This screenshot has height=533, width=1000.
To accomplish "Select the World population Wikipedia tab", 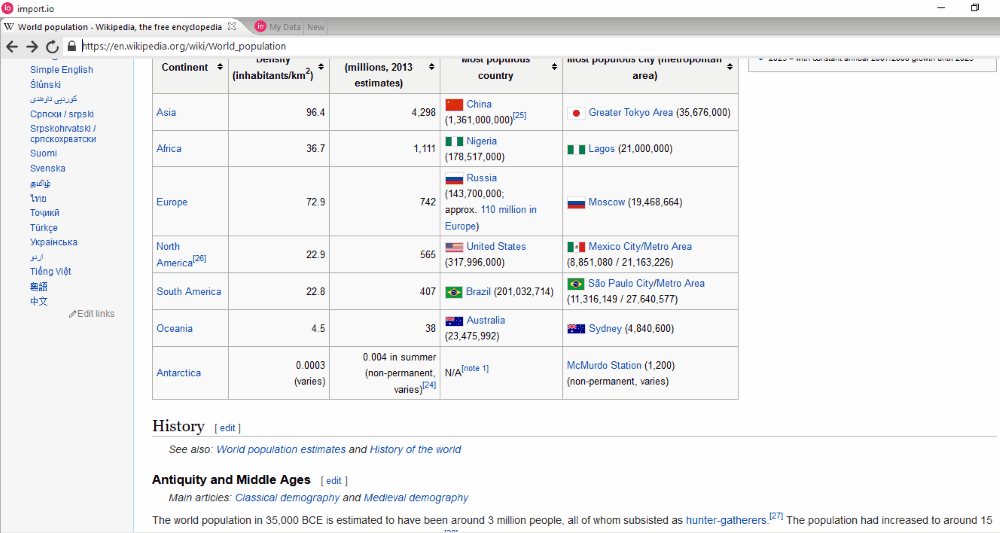I will pyautogui.click(x=120, y=27).
